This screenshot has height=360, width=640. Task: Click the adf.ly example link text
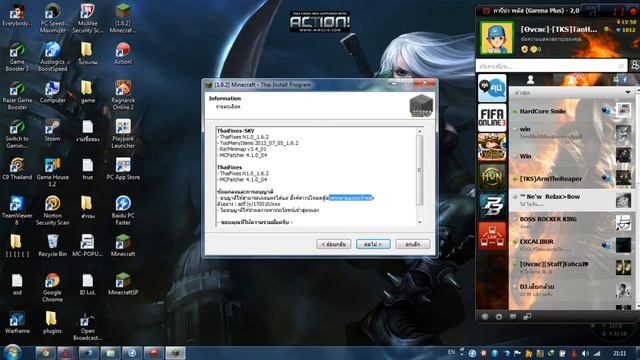point(259,204)
